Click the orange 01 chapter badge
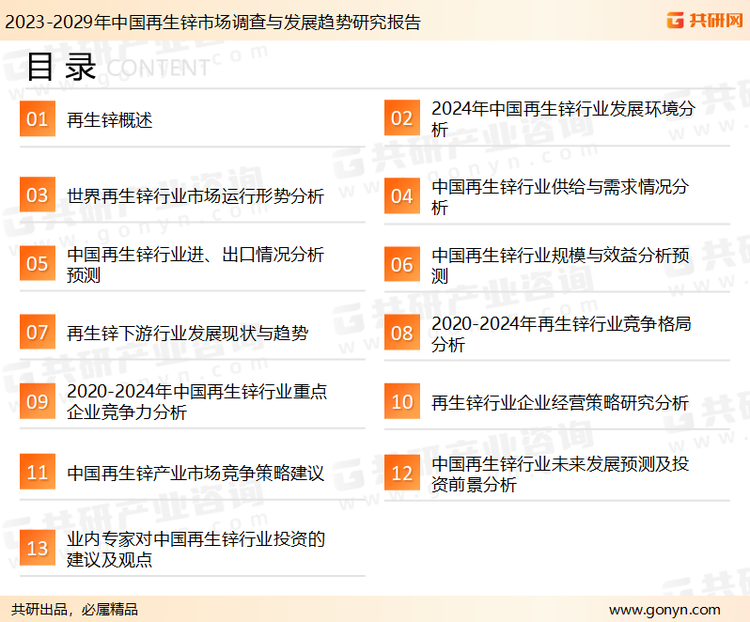750x622 pixels. tap(37, 119)
